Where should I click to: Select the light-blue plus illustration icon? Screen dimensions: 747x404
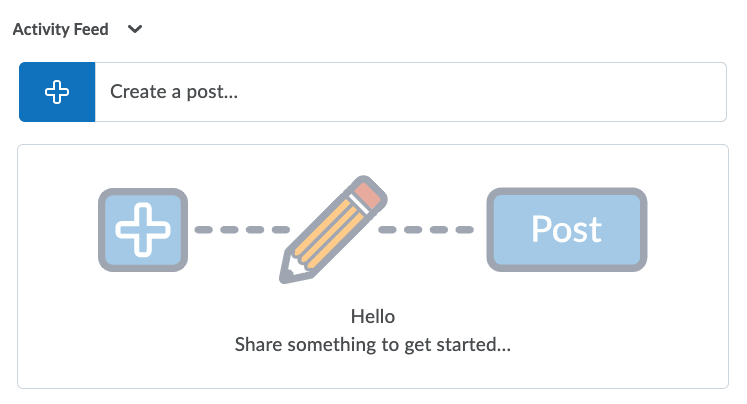point(142,229)
